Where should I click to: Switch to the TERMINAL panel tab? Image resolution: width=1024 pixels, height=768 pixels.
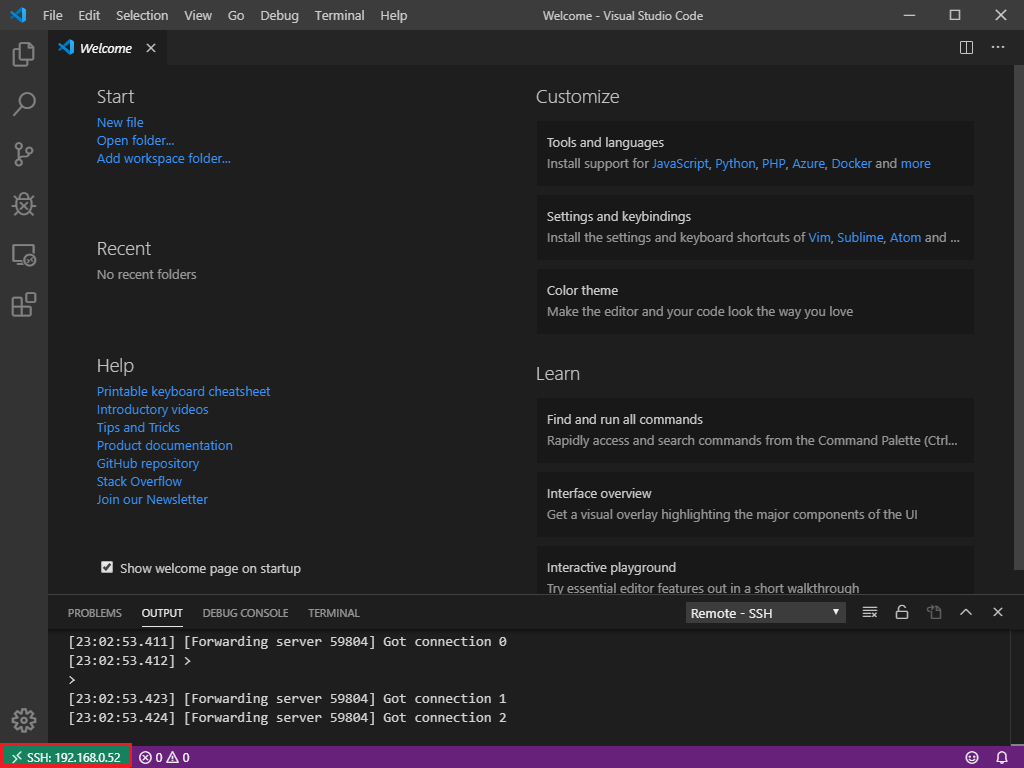334,613
